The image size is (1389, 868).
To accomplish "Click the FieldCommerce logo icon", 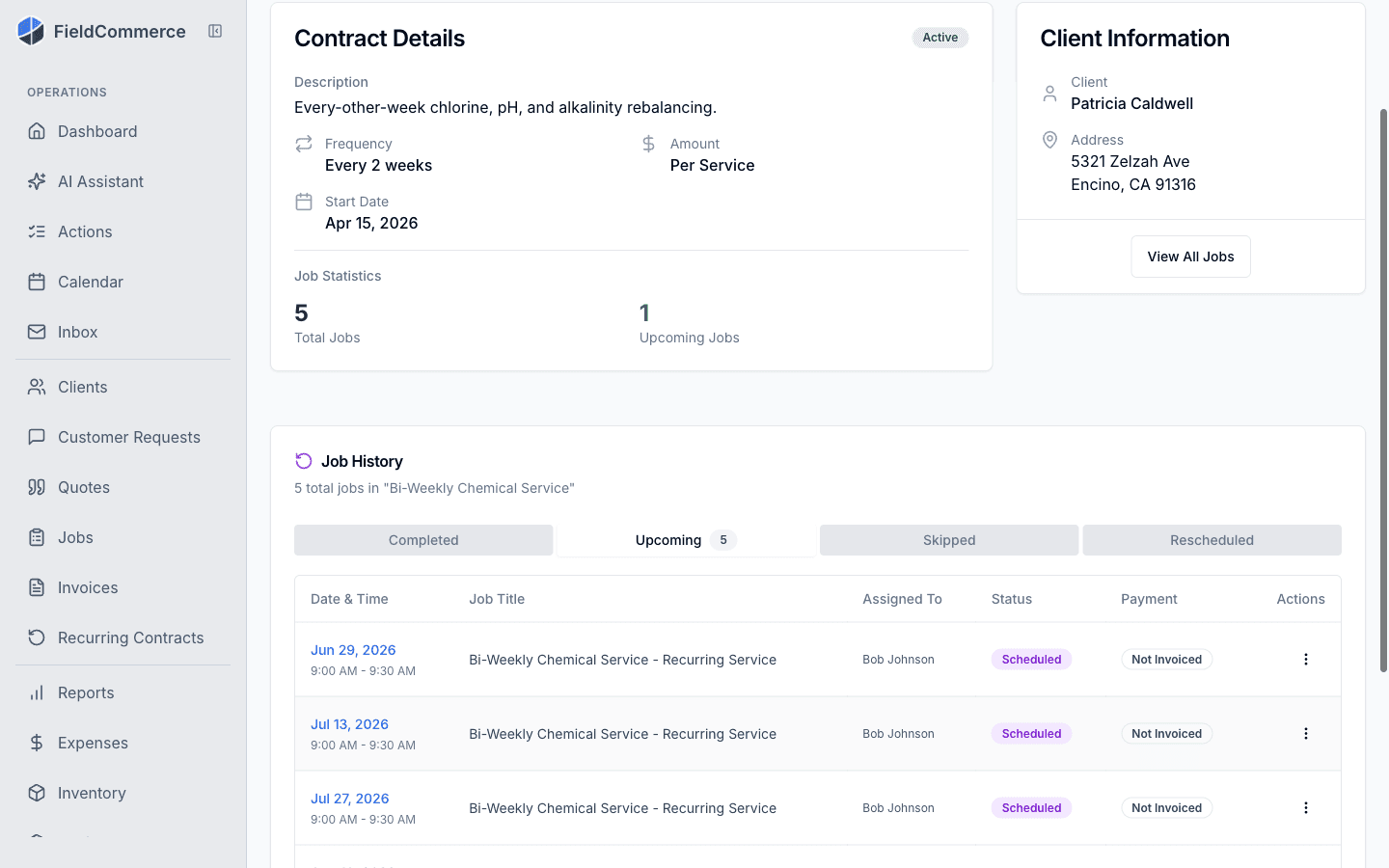I will (31, 31).
